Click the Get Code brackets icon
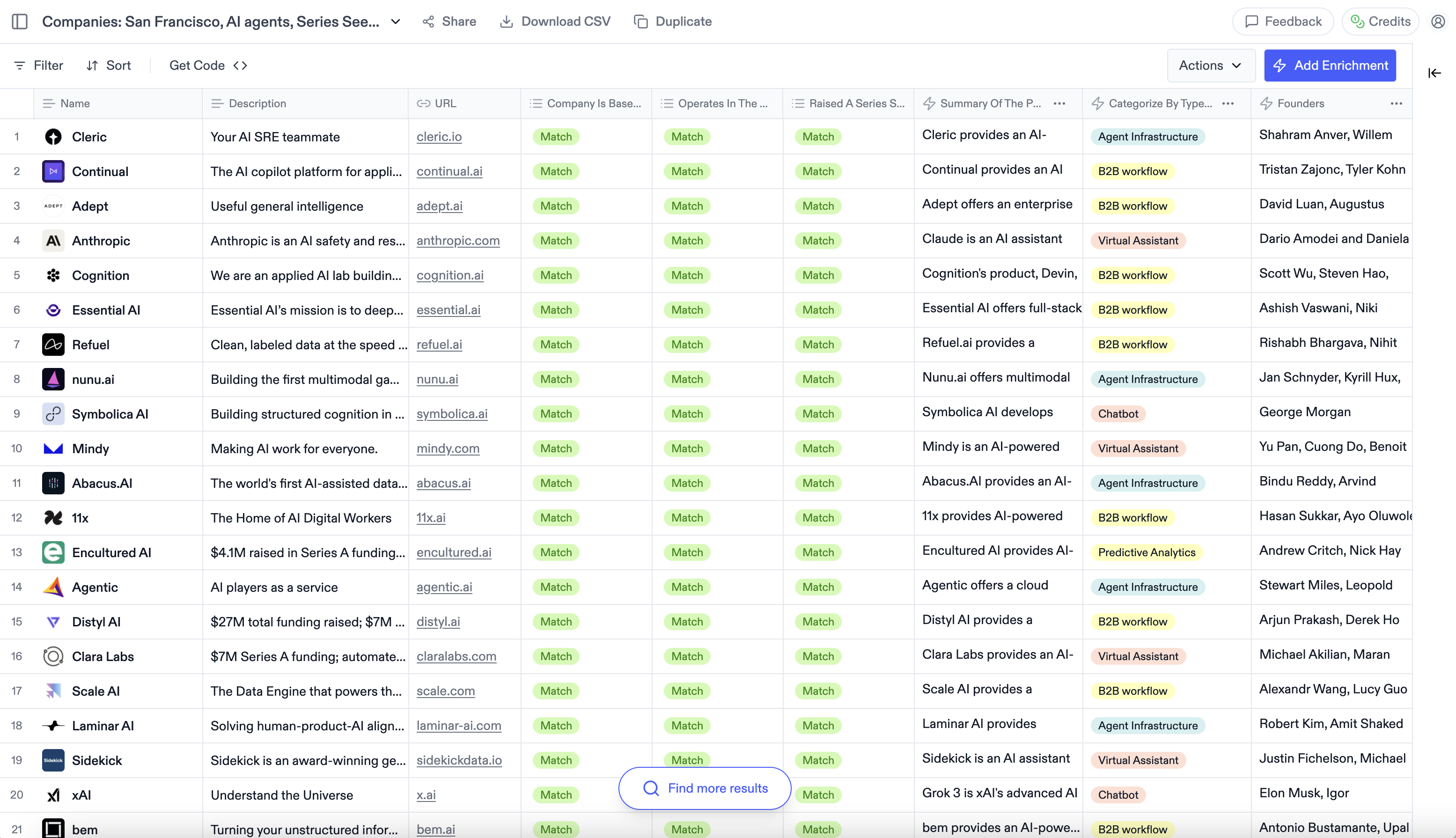This screenshot has height=838, width=1456. [x=240, y=66]
